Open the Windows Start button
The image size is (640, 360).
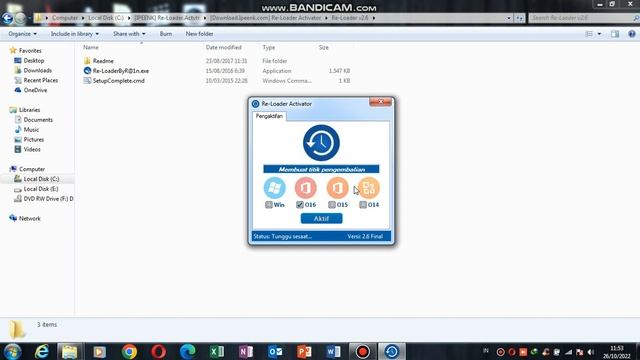[x=12, y=351]
